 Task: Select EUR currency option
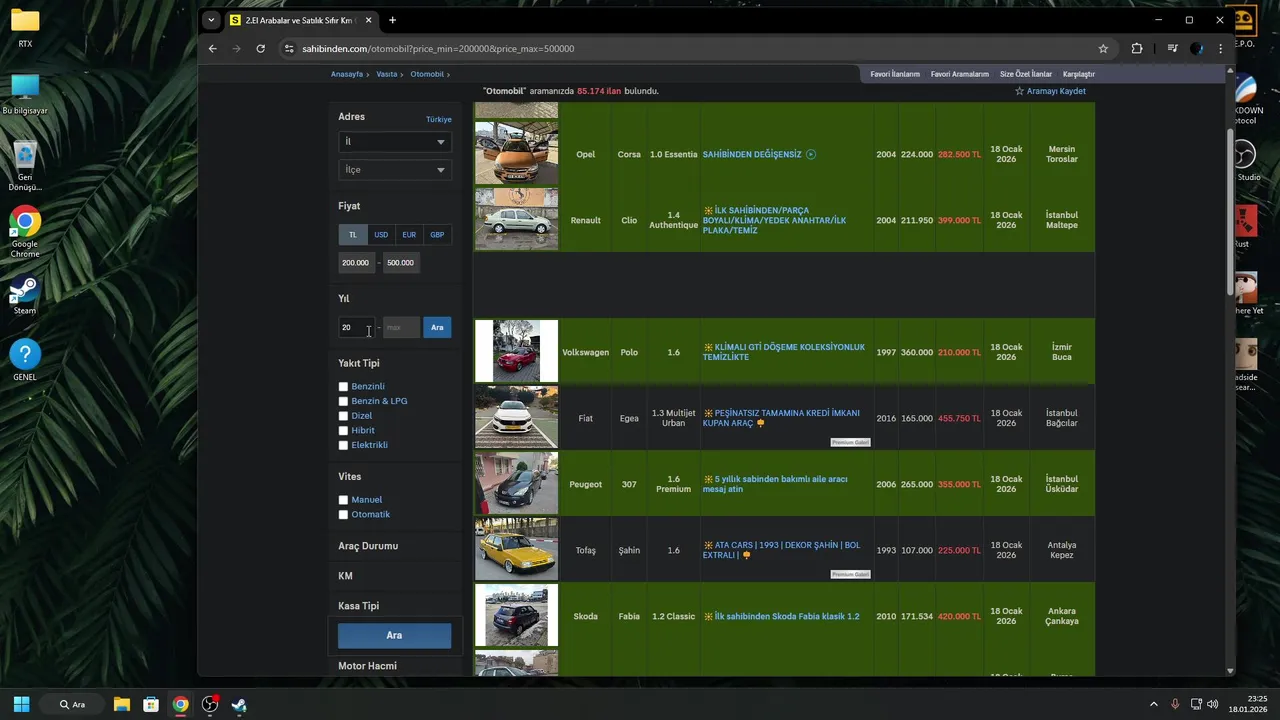[409, 234]
